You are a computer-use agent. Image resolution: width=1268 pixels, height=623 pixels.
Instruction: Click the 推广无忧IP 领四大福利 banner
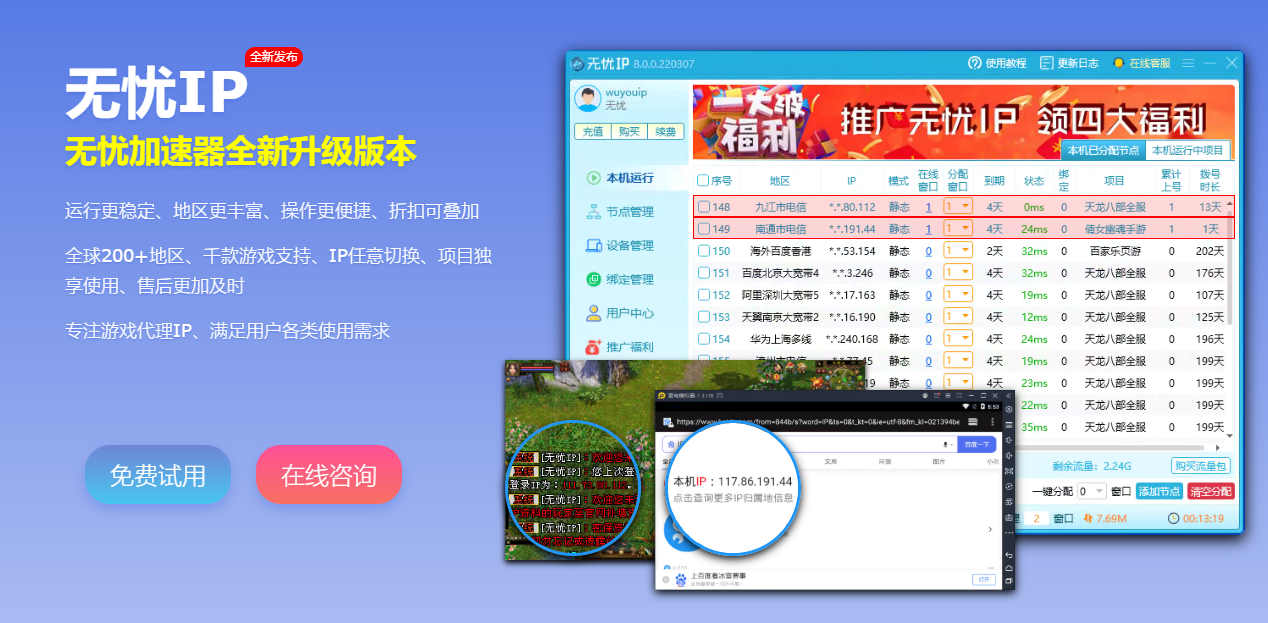pos(963,122)
